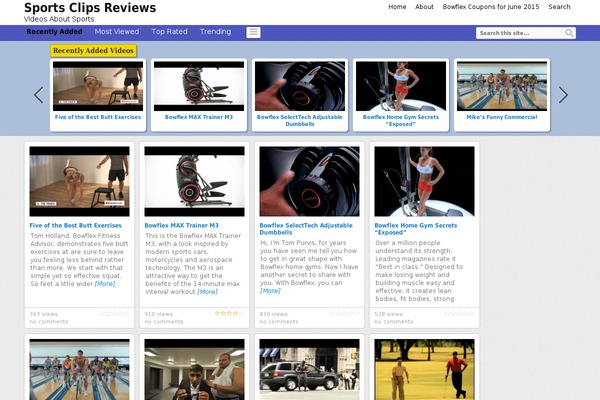Open grid thumbnail for SelectTech Adjustable Dumbbells

point(310,181)
